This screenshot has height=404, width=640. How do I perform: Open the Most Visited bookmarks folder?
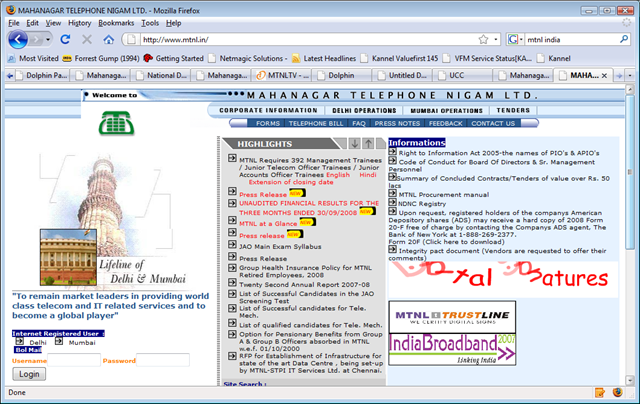(33, 58)
